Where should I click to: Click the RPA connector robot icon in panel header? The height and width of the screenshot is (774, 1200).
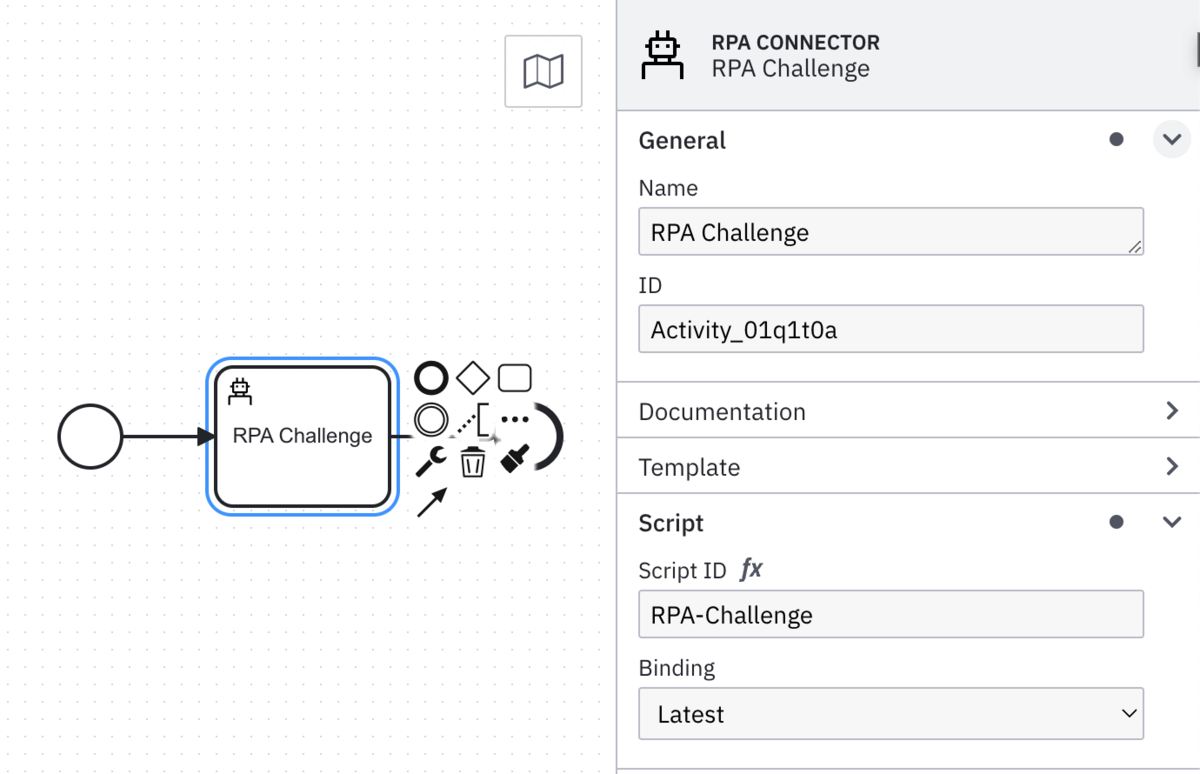coord(662,55)
